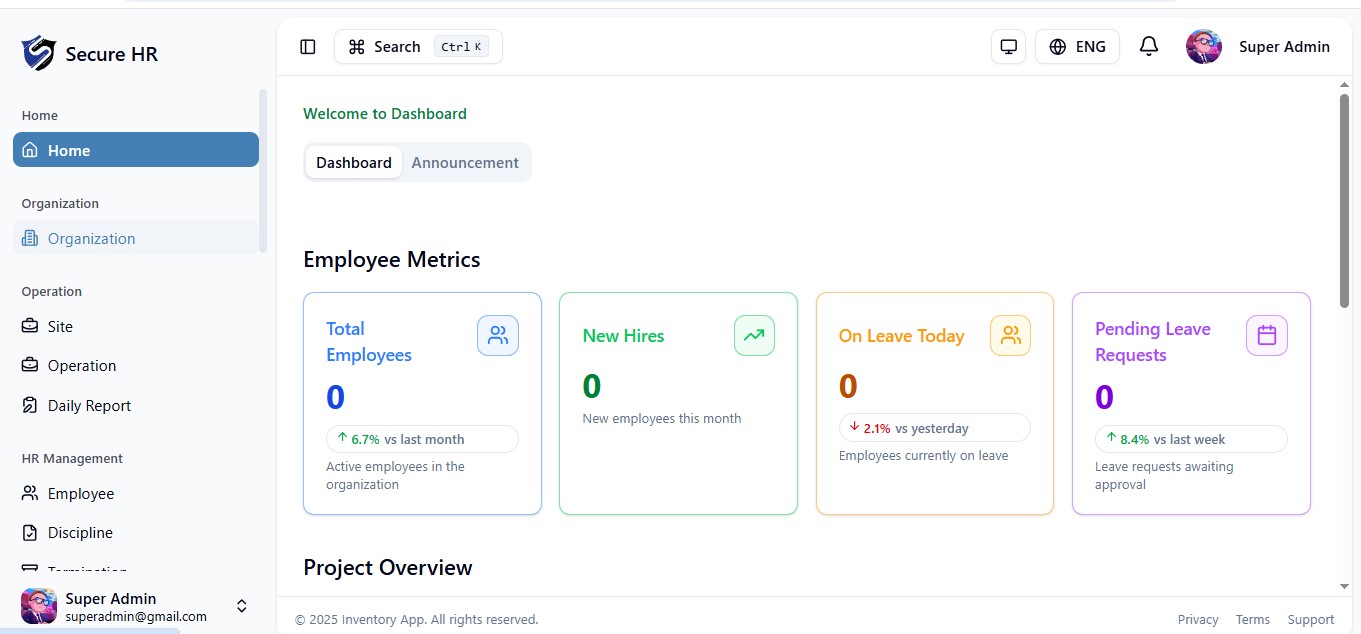Screen dimensions: 1361x634
Task: Click the Total Employees people icon
Action: click(x=498, y=336)
